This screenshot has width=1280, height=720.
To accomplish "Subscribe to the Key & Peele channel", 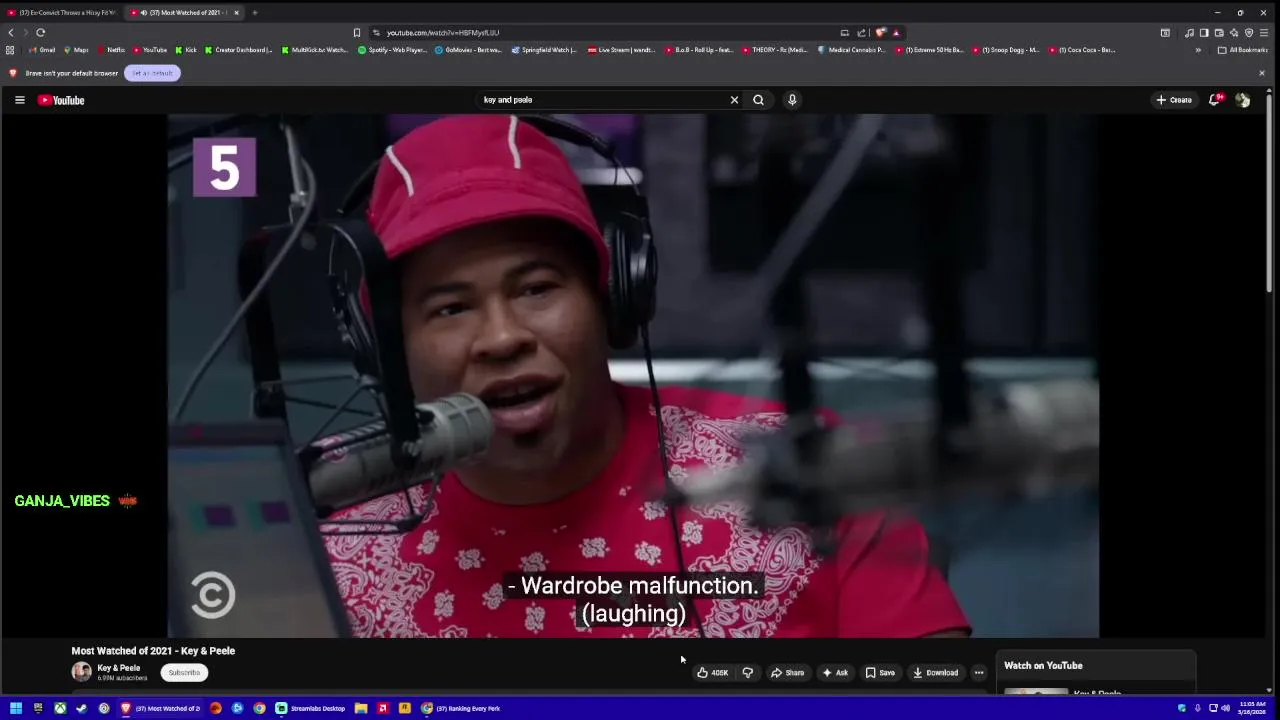I will coord(184,673).
